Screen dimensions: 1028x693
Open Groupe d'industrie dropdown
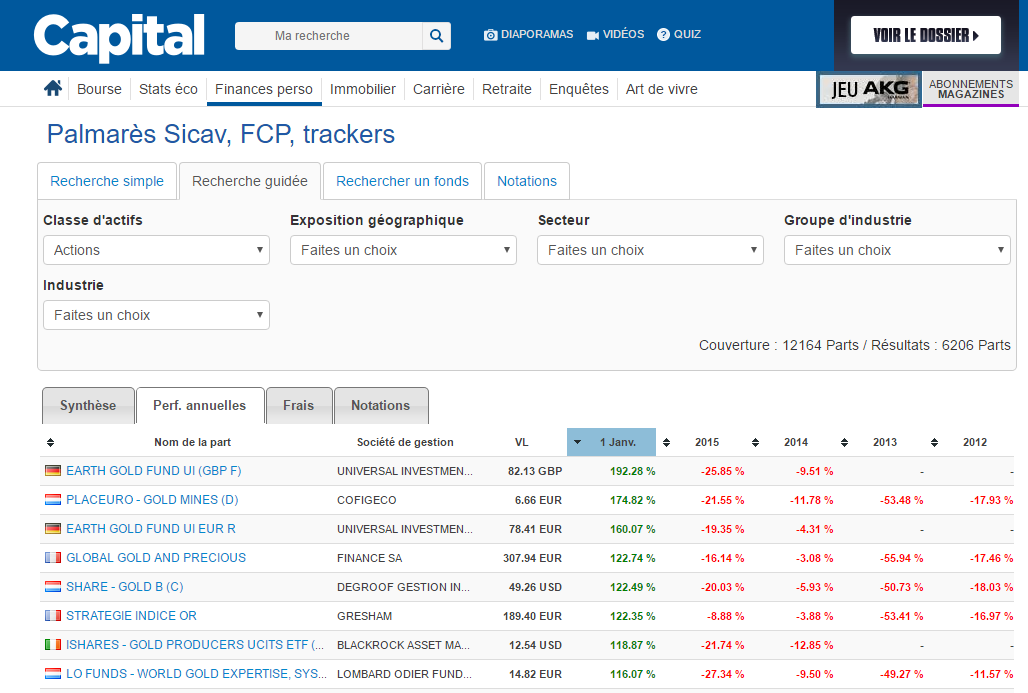(898, 250)
